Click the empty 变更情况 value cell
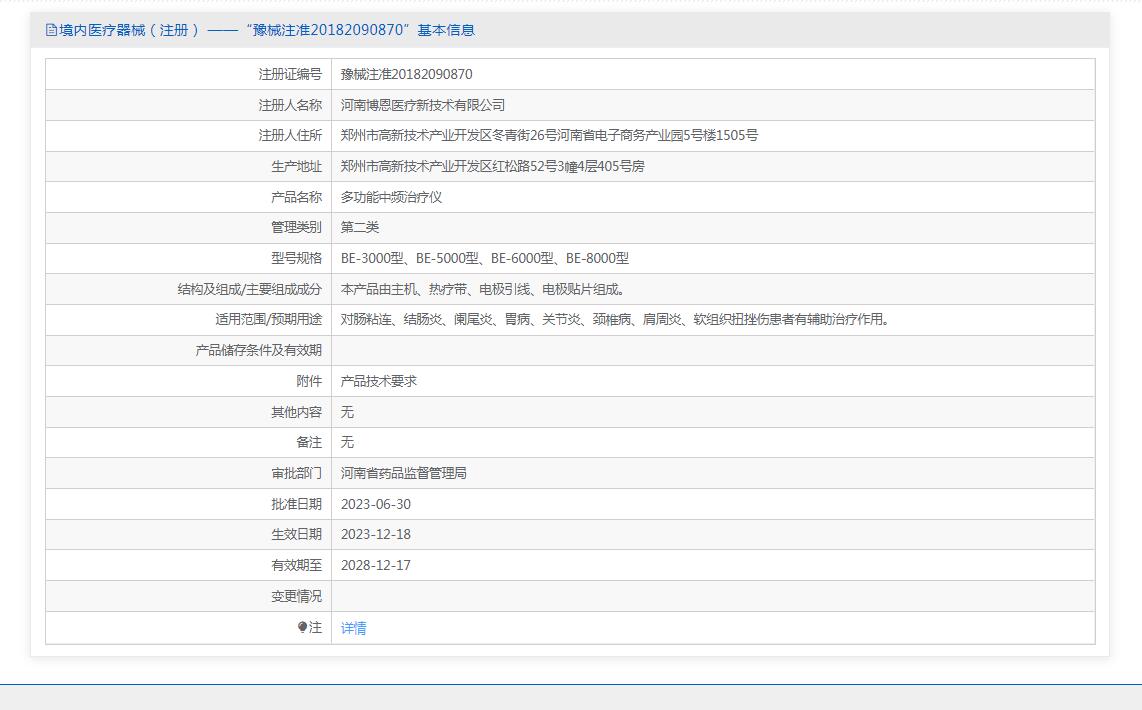 [x=712, y=596]
